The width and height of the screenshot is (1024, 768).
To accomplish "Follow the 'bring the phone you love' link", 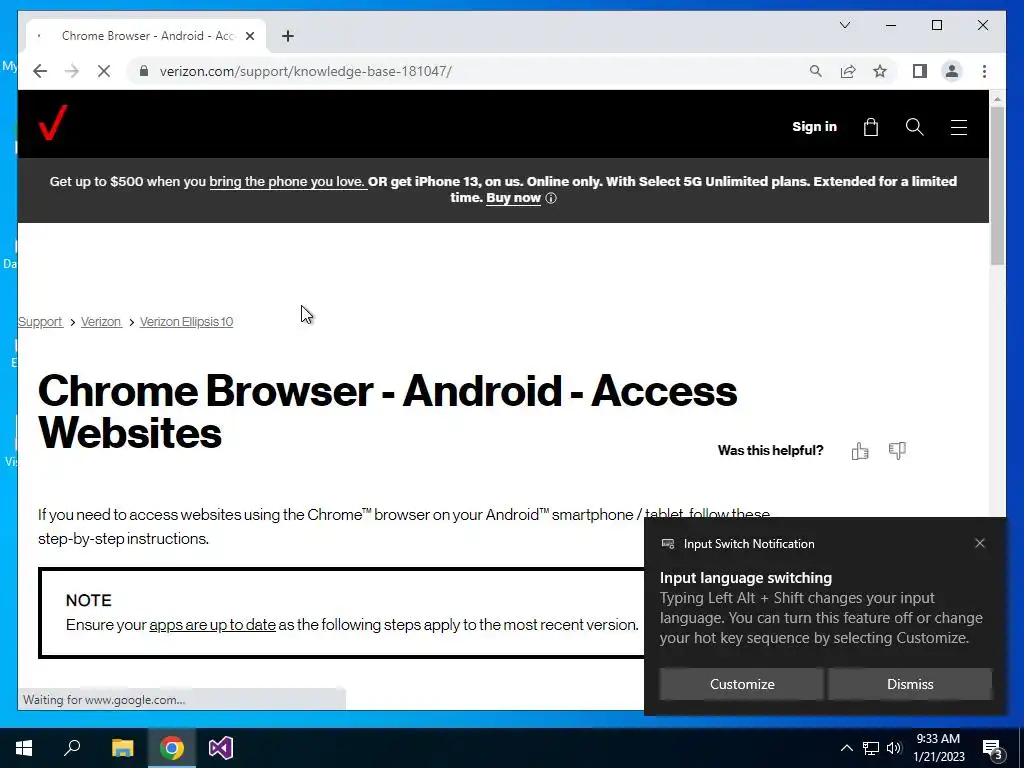I will 287,182.
